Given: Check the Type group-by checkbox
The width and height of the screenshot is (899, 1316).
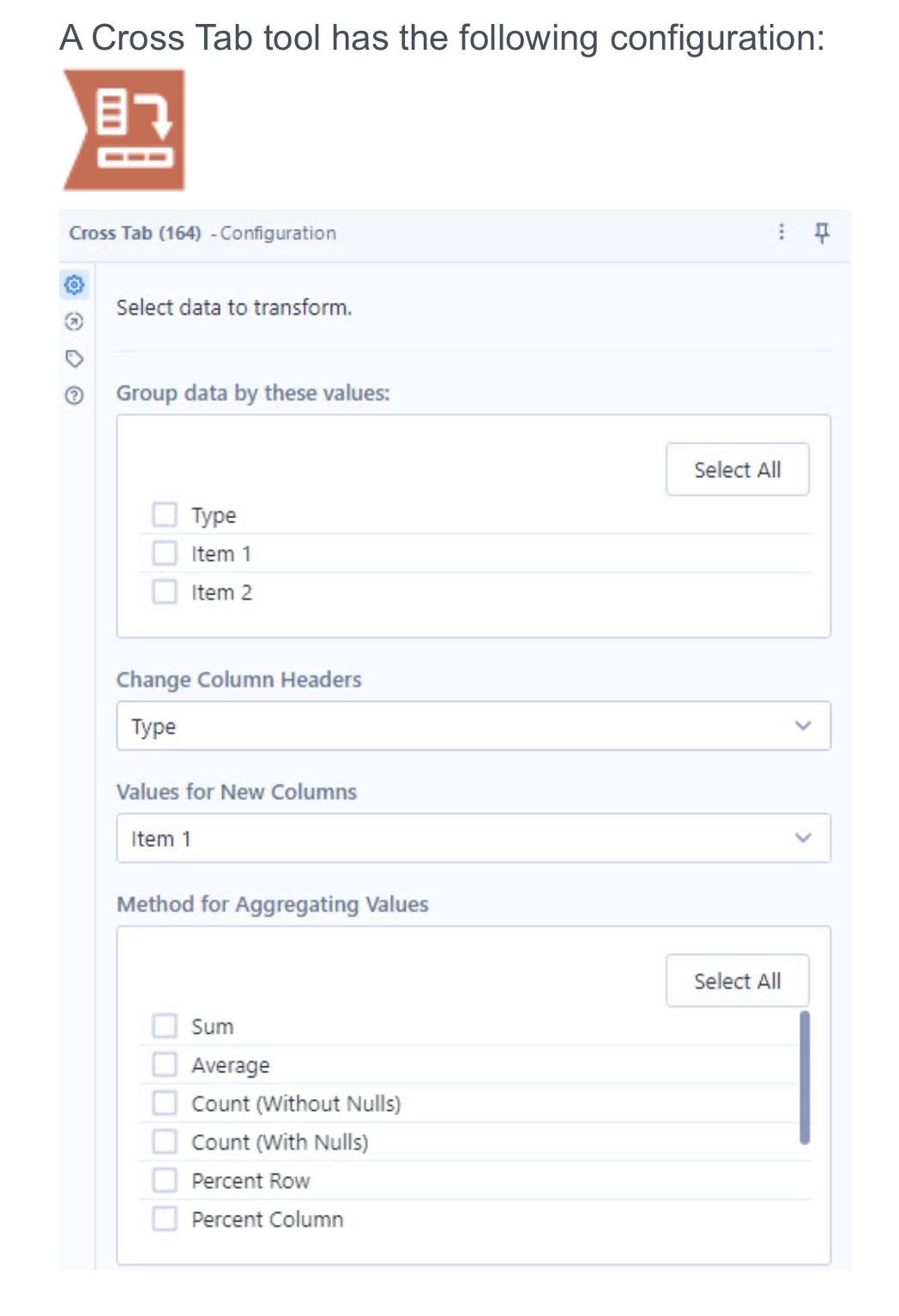Looking at the screenshot, I should pos(164,515).
